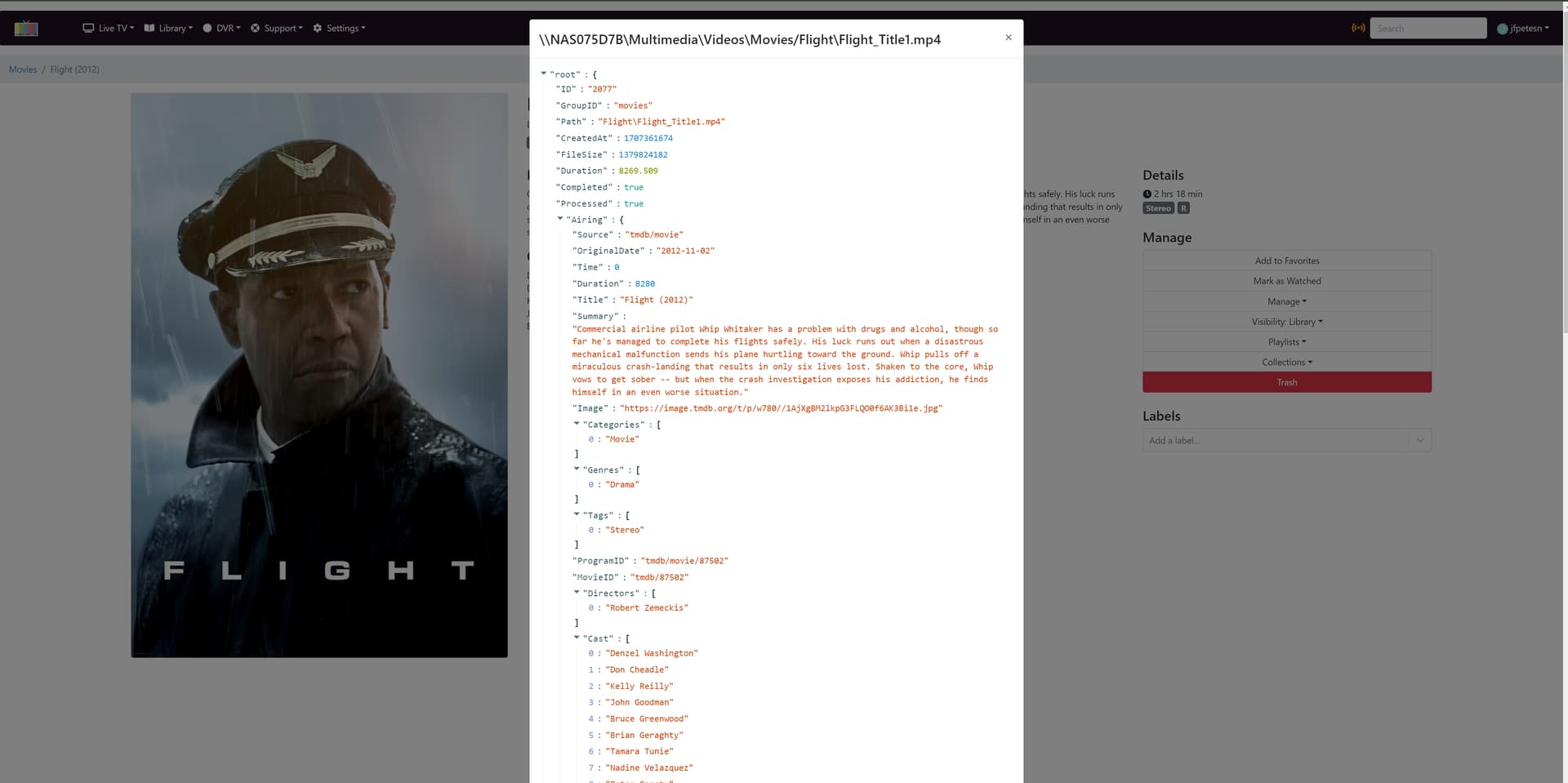Viewport: 1568px width, 783px height.
Task: Collapse the Genres array
Action: [x=577, y=469]
